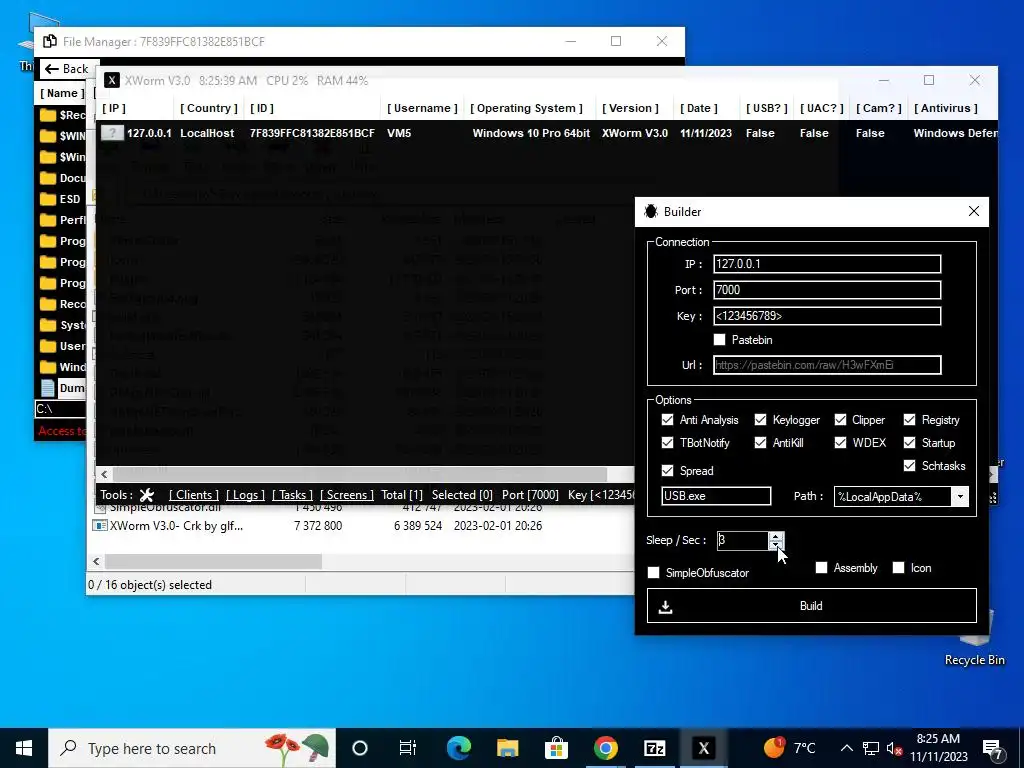Open the Path %LocalAppData% dropdown
This screenshot has width=1024, height=768.
tap(960, 496)
